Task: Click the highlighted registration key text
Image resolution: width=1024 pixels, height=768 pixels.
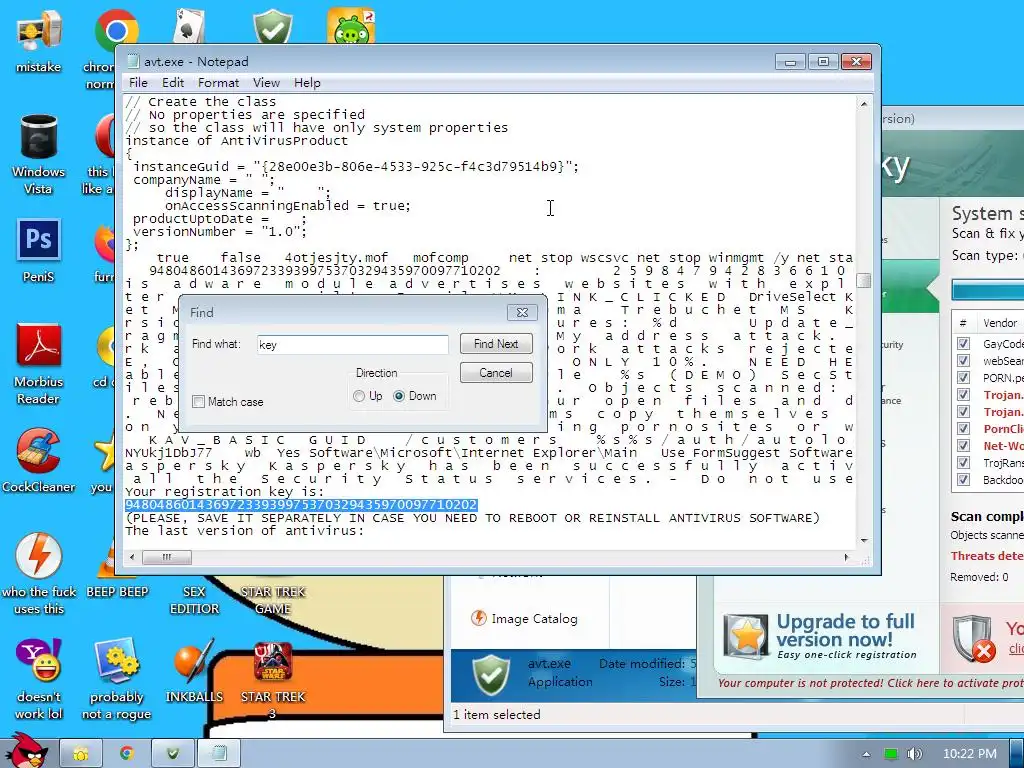Action: point(301,505)
